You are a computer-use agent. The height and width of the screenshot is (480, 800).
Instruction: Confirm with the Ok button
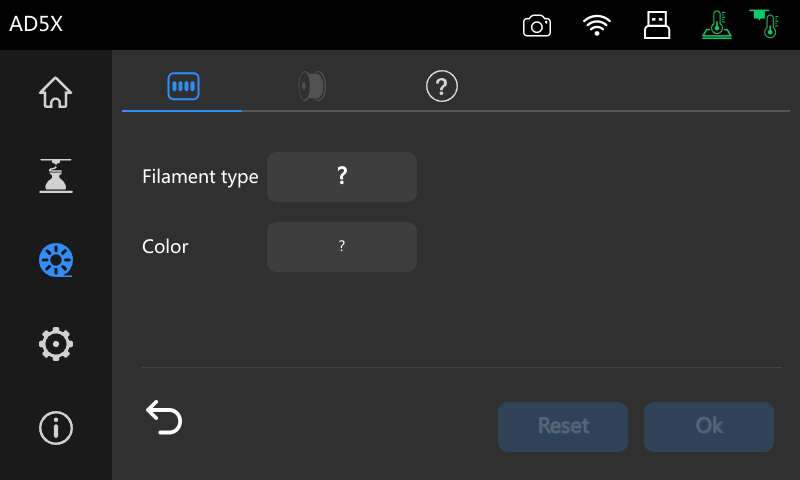click(x=709, y=426)
